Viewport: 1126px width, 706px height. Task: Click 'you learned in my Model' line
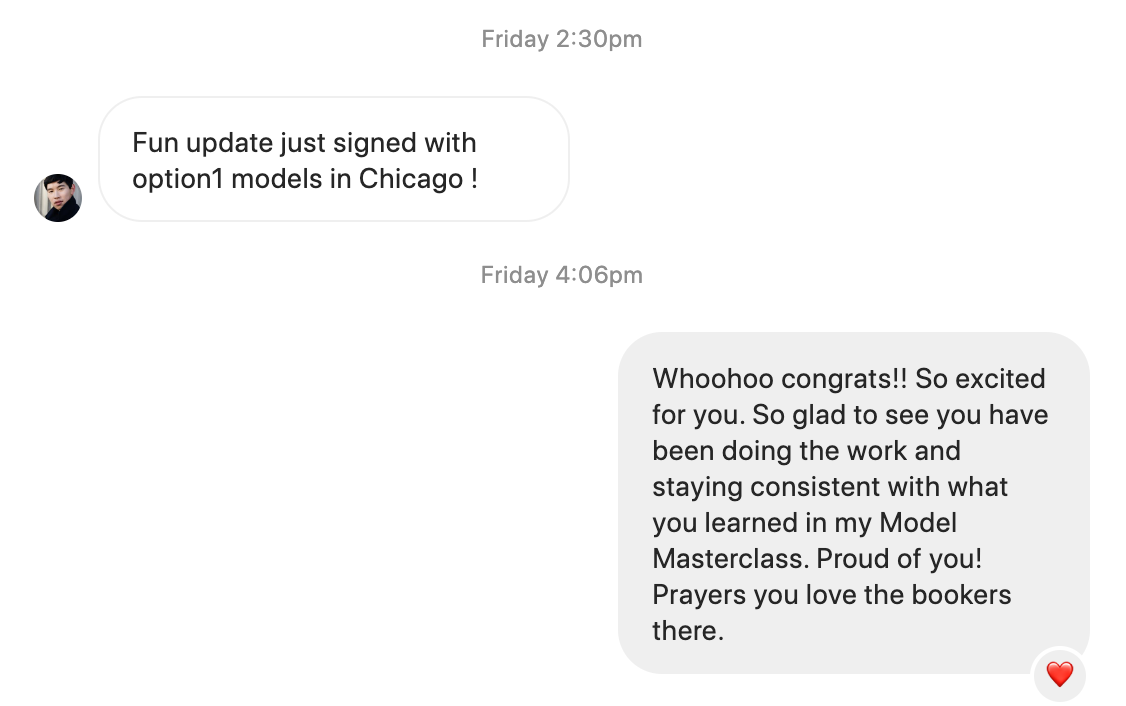pyautogui.click(x=804, y=523)
